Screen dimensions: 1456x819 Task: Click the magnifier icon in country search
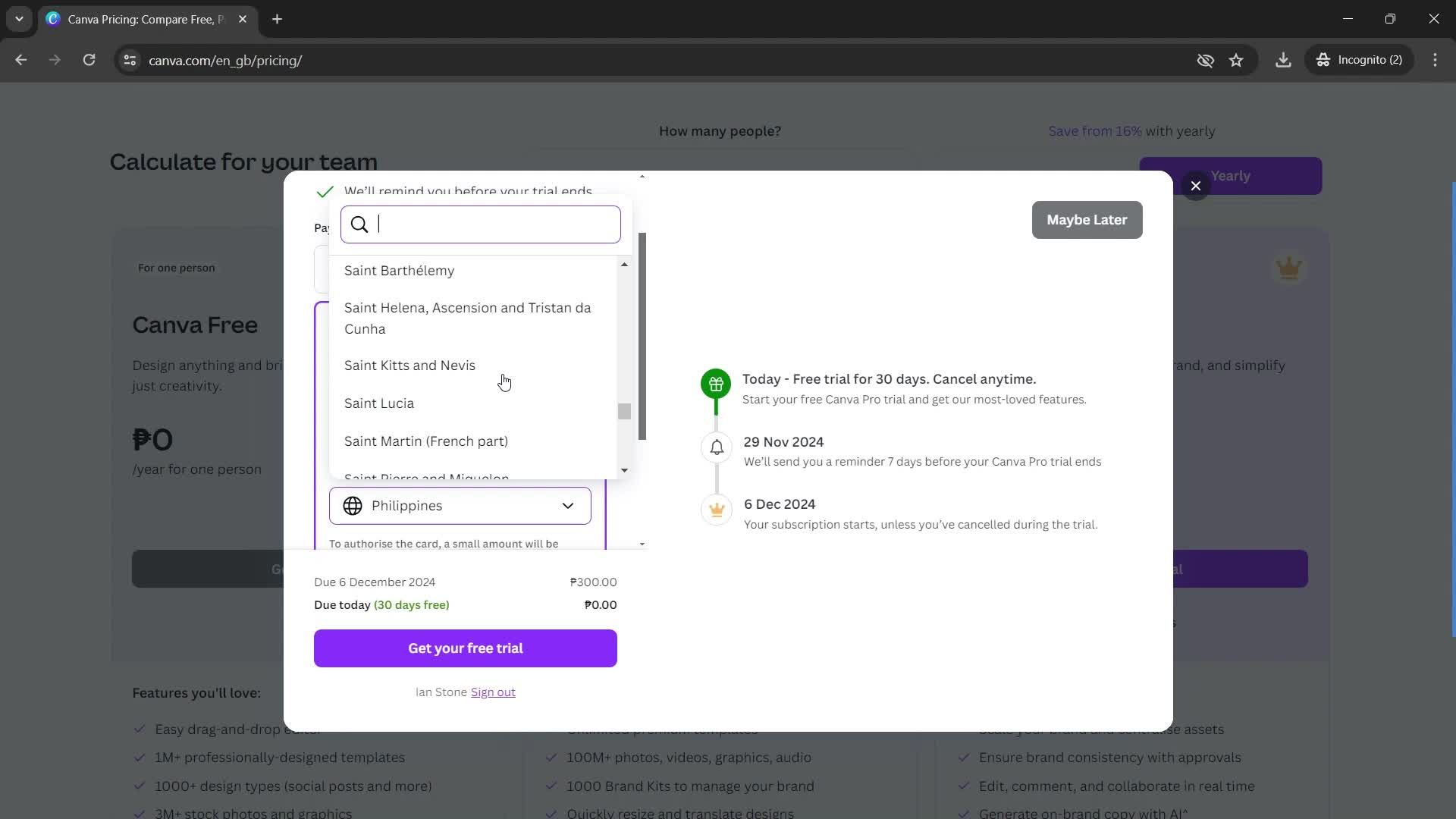point(359,224)
